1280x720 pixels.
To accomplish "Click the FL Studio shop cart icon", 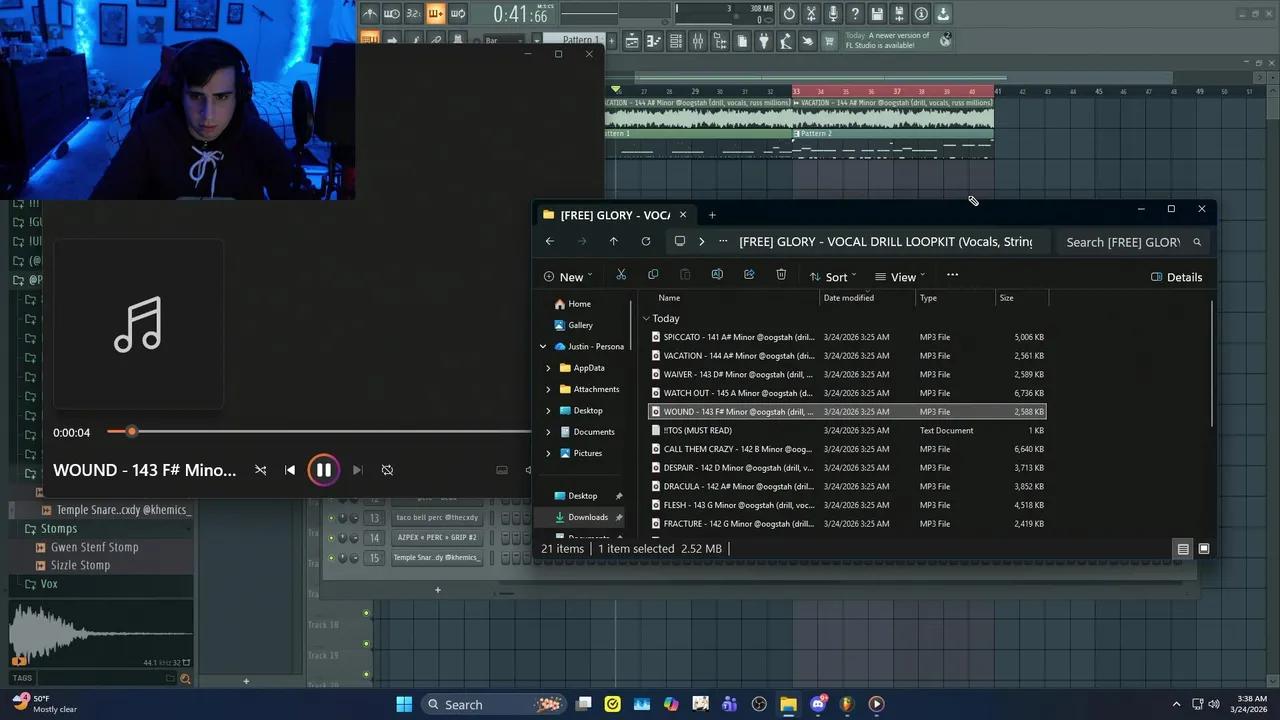I will click(828, 40).
